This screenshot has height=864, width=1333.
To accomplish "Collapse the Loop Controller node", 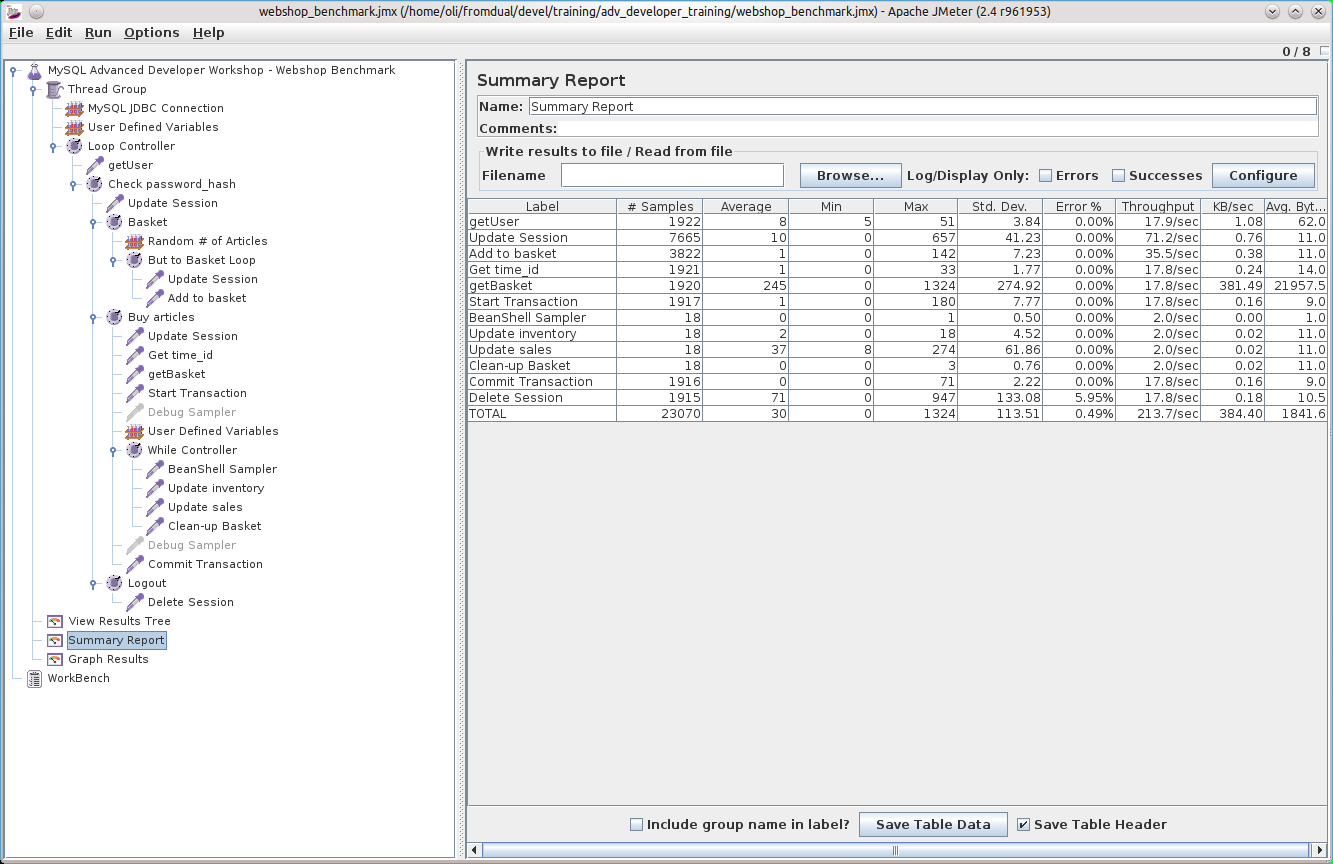I will pos(53,146).
